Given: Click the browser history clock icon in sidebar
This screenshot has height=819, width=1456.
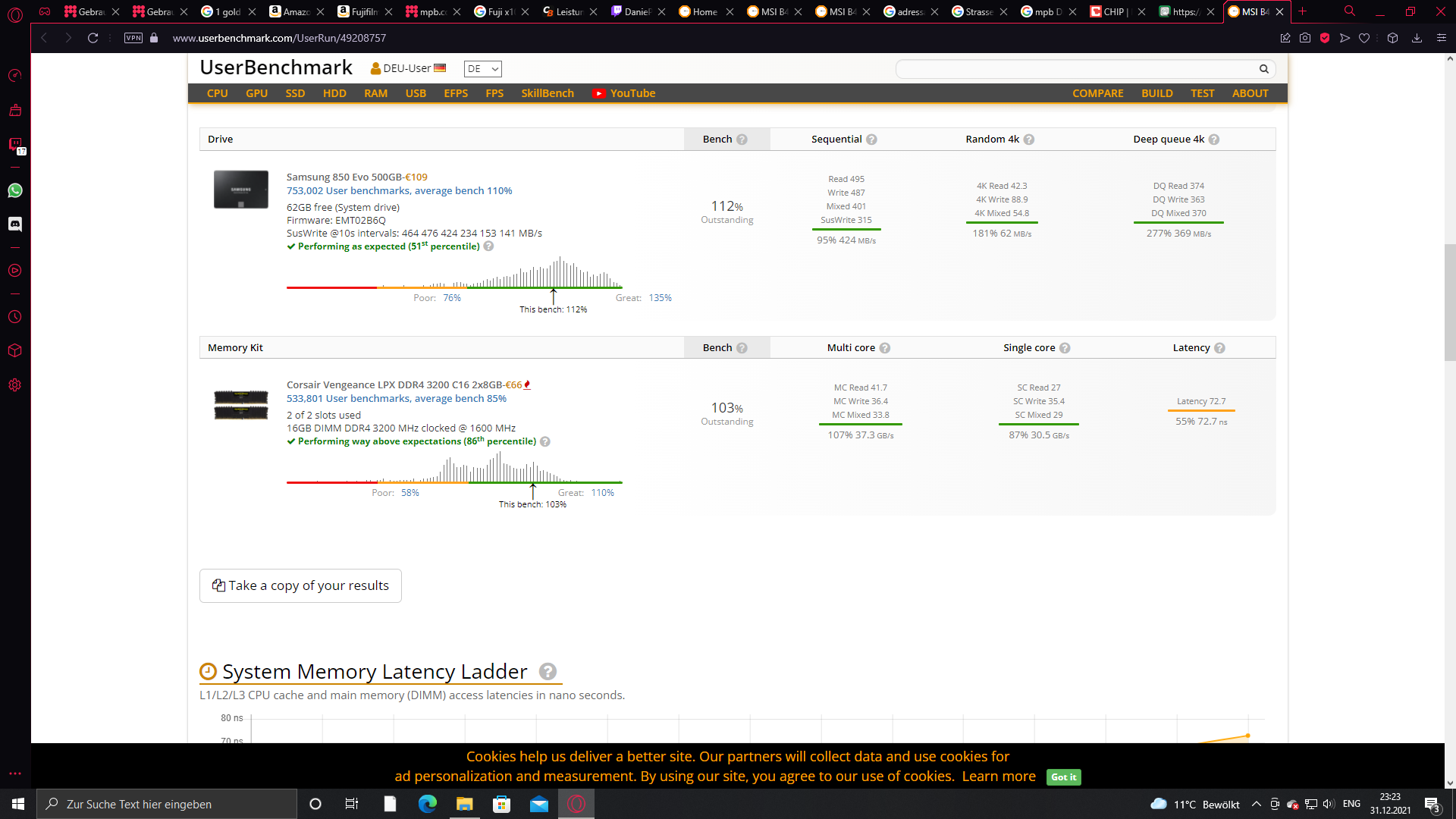Looking at the screenshot, I should click(15, 317).
